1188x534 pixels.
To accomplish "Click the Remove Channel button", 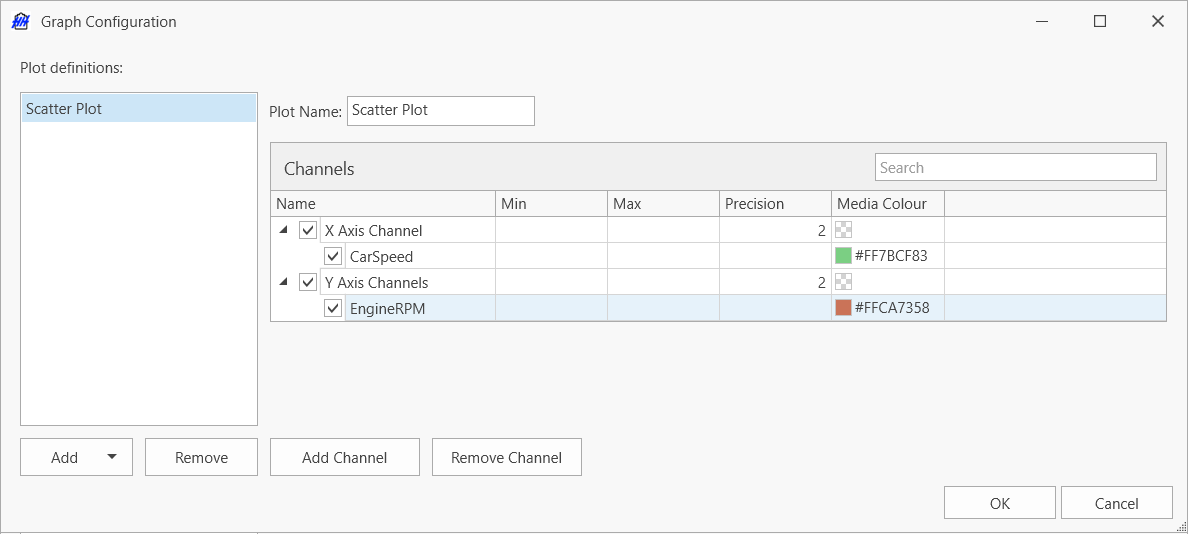I will (x=506, y=457).
